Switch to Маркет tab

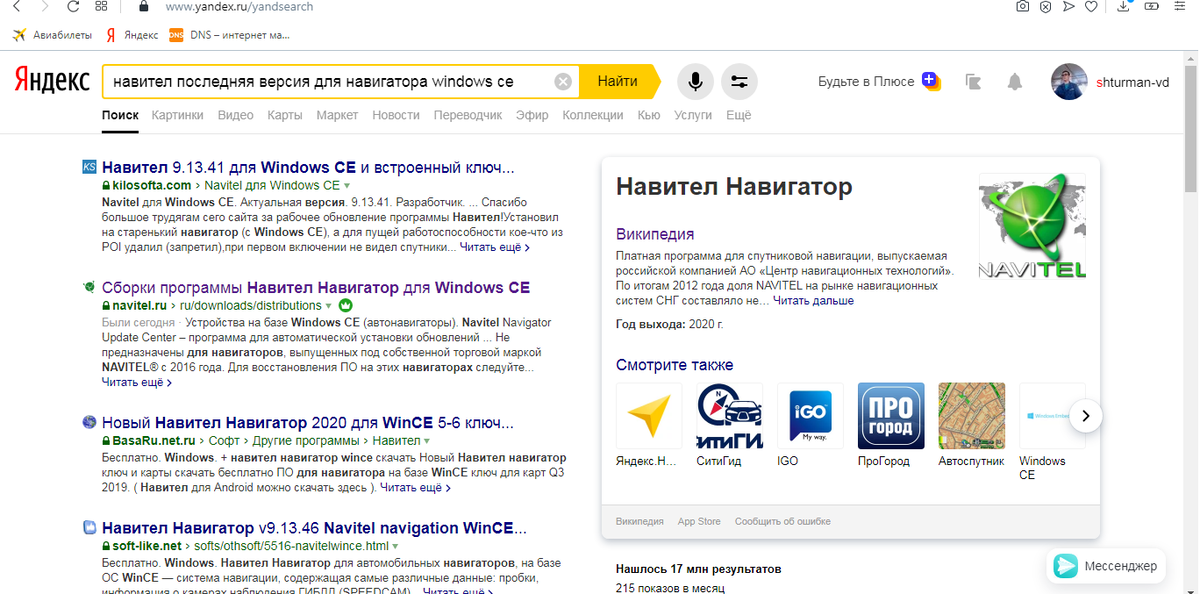point(337,115)
